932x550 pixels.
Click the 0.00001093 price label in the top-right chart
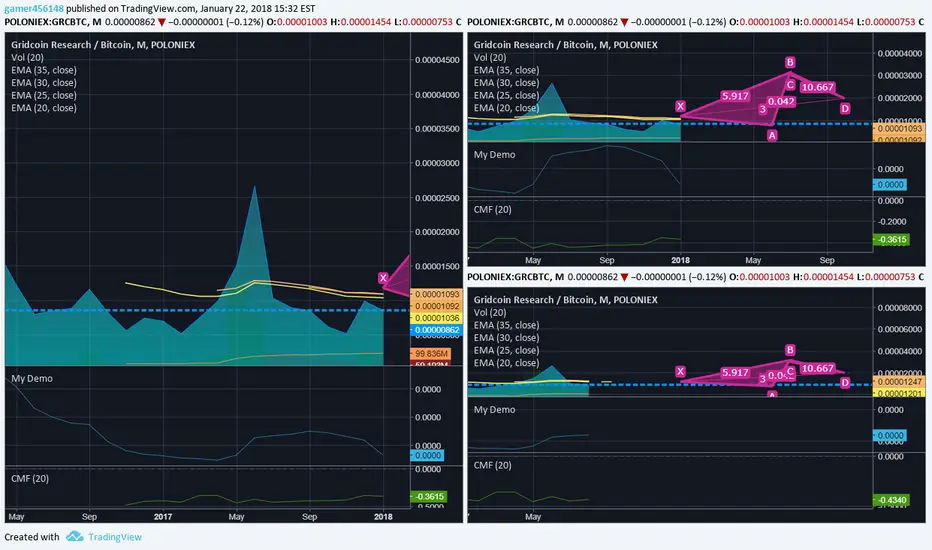pyautogui.click(x=899, y=128)
